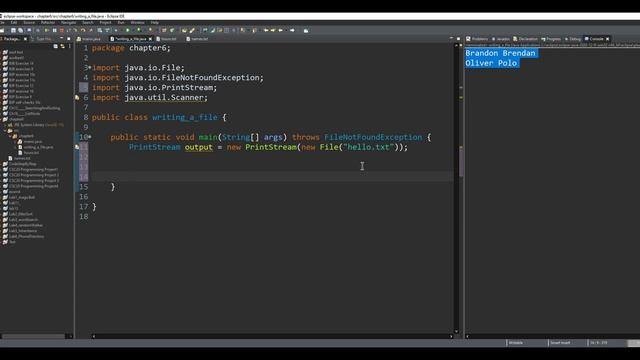Click Collapse All in Package Explorer
Image resolution: width=640 pixels, height=360 pixels.
[56, 46]
